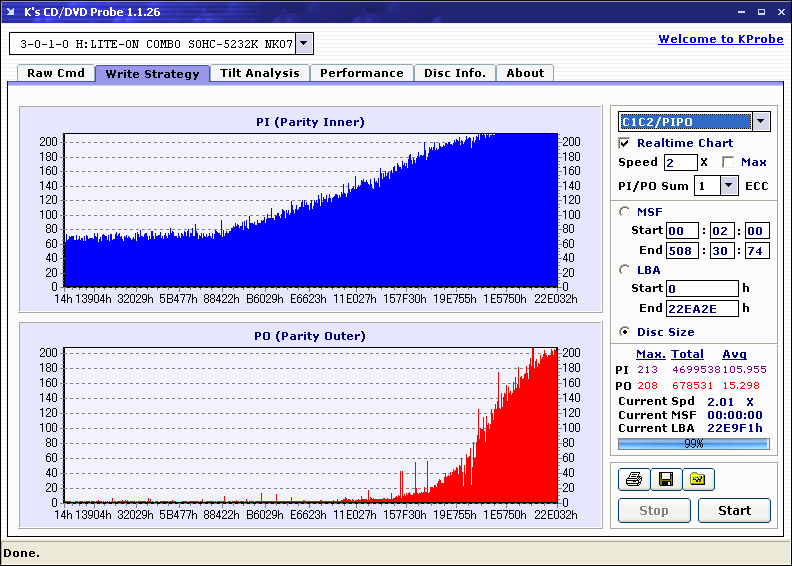
Task: Click the PI Avg value 105.955
Action: point(745,370)
